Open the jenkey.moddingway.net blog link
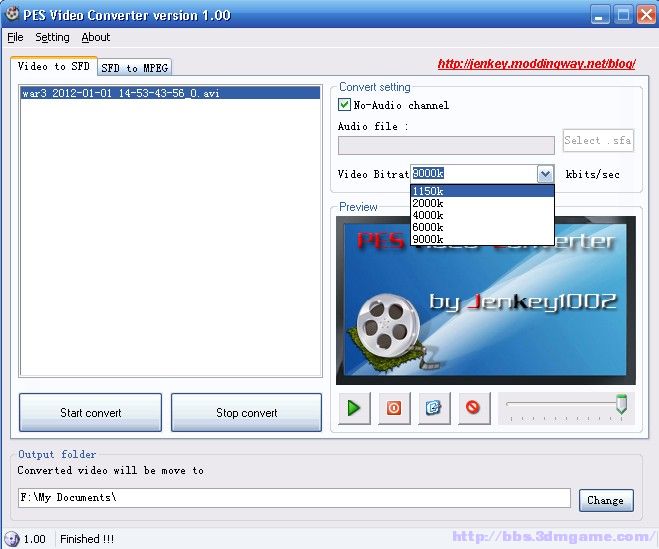The image size is (659, 549). (x=536, y=64)
